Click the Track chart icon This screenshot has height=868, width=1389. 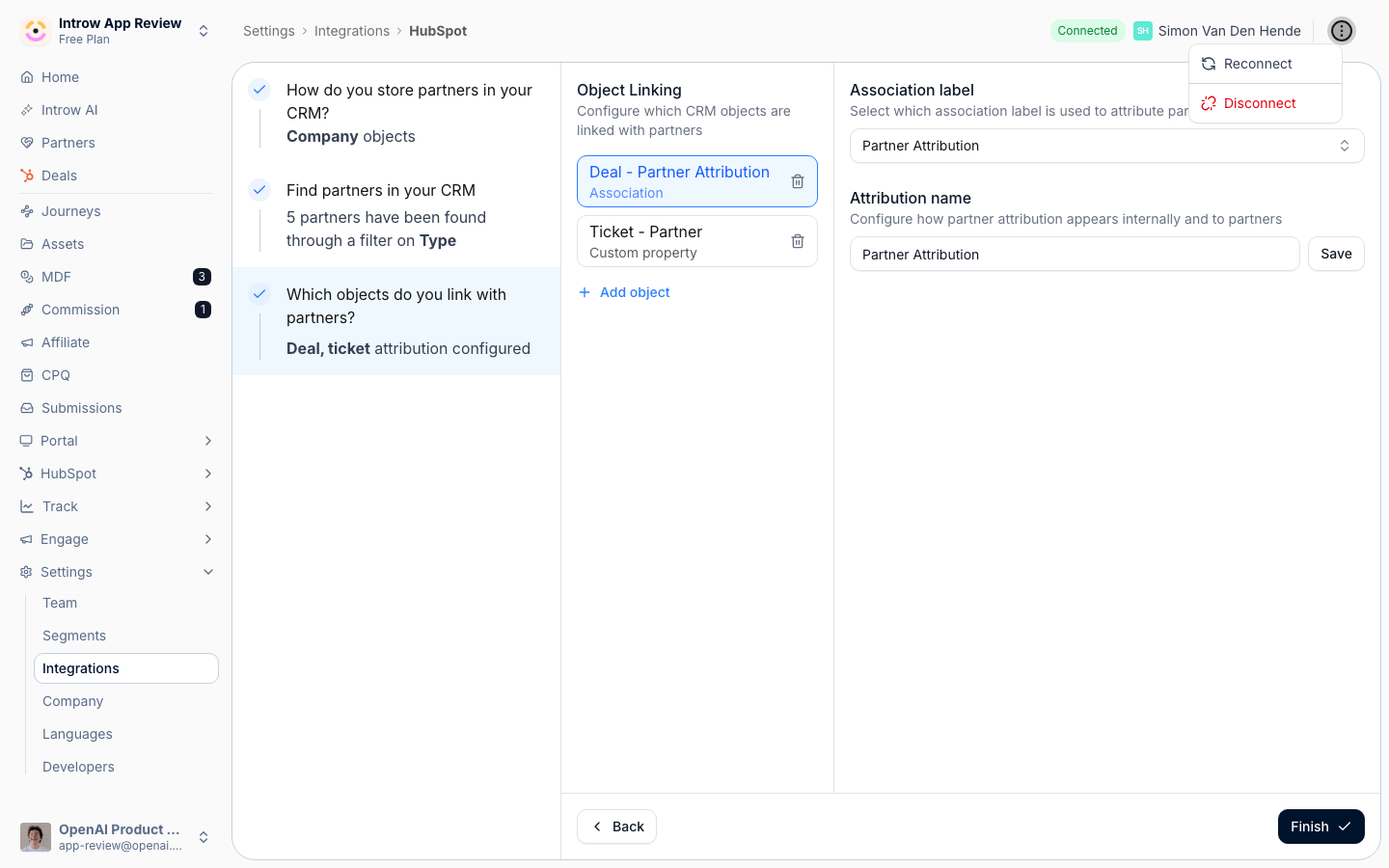click(x=27, y=506)
